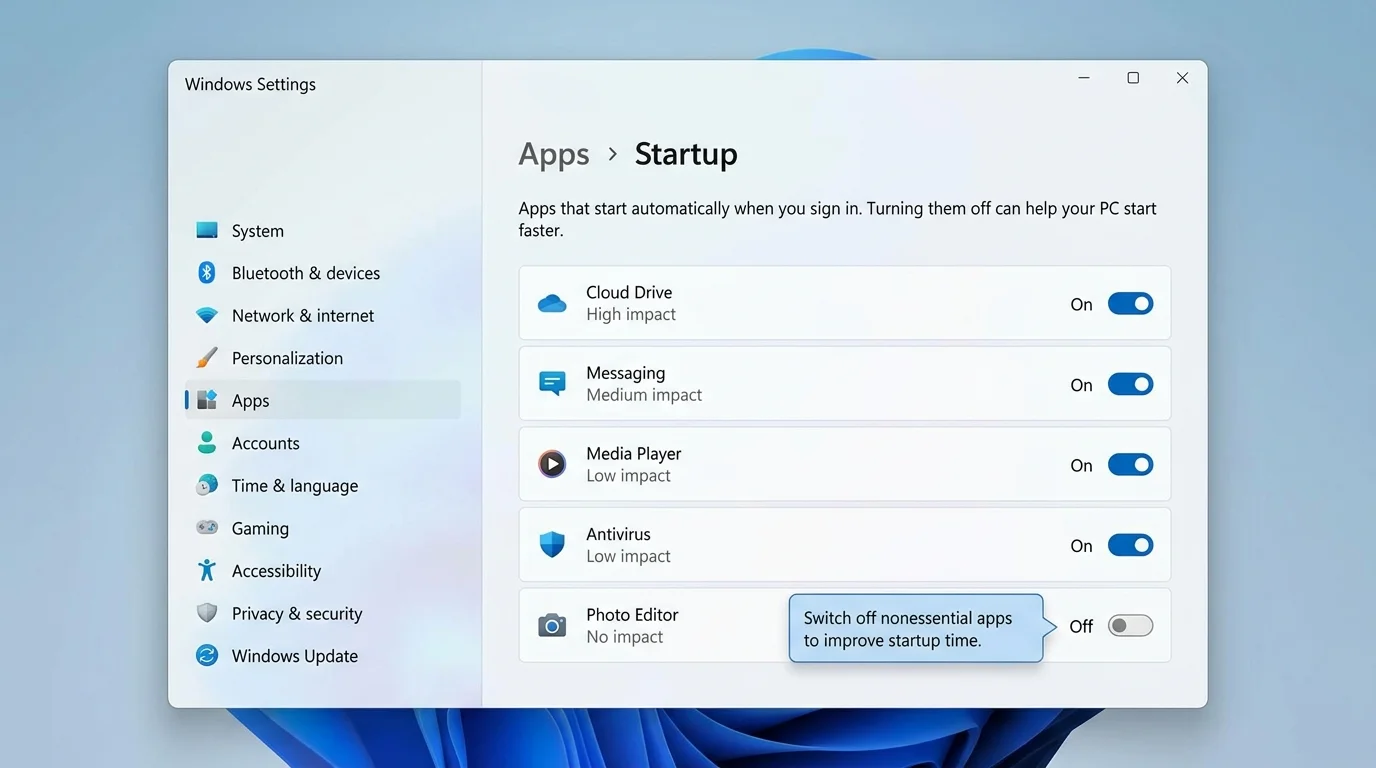The width and height of the screenshot is (1376, 768).
Task: Click the Cloud Drive cloud icon
Action: coord(552,303)
